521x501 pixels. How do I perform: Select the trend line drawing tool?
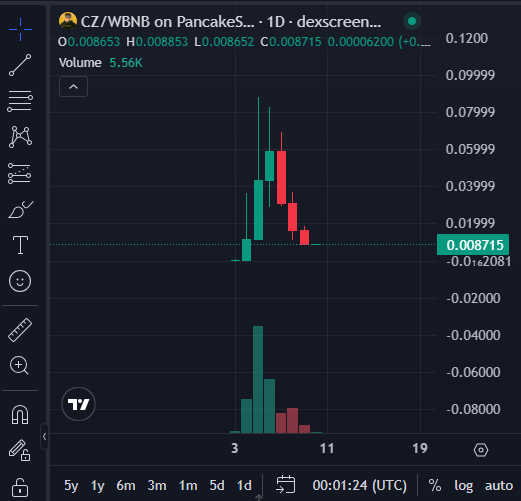point(20,65)
